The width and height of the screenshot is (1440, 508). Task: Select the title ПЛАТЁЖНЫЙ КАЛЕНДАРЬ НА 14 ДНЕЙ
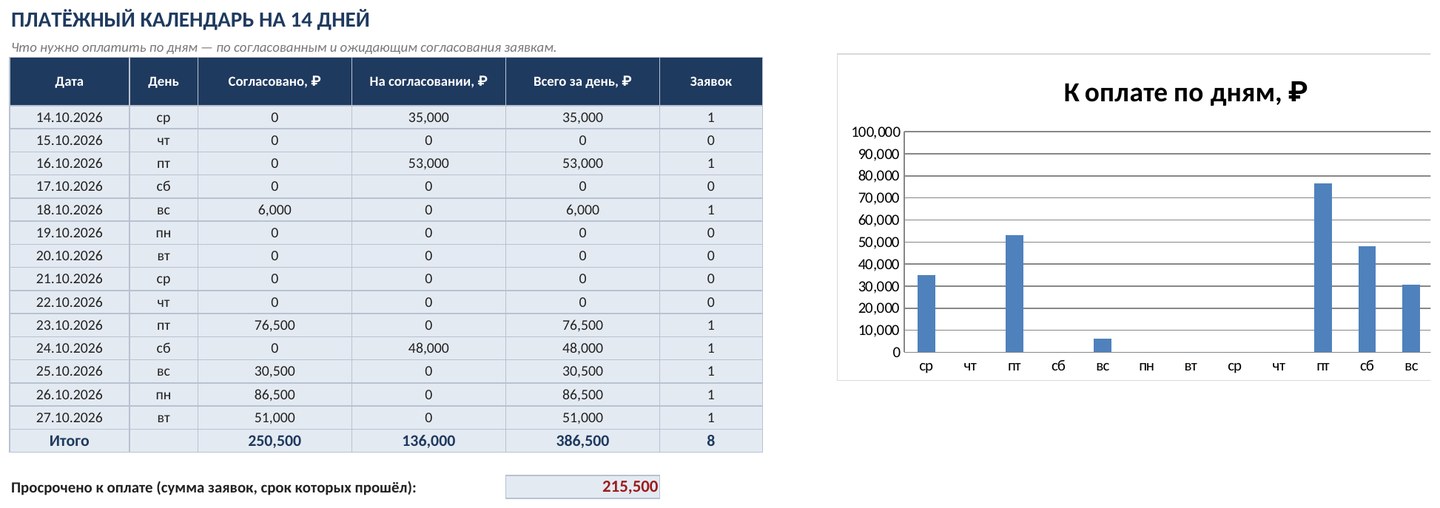[189, 19]
